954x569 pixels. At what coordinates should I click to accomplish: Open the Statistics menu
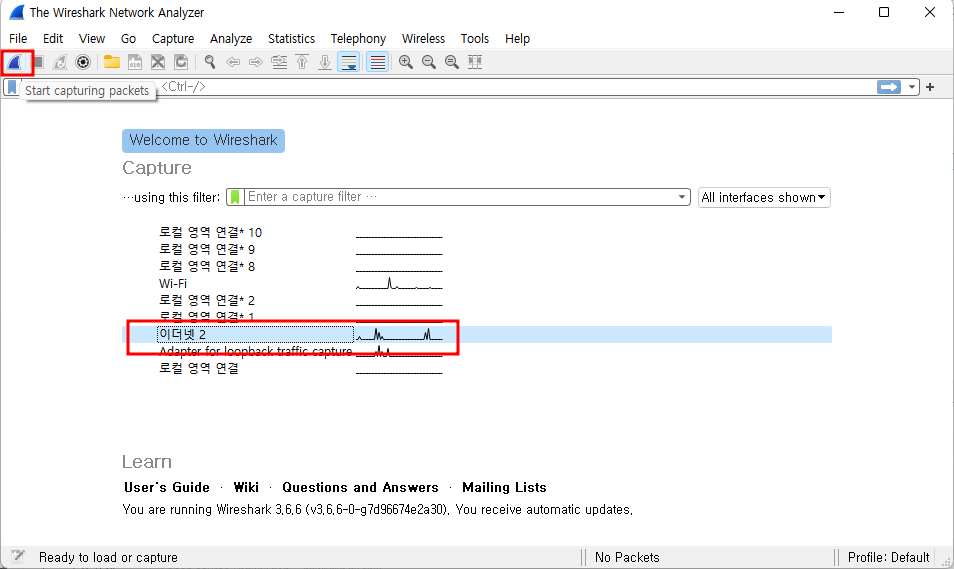coord(291,38)
